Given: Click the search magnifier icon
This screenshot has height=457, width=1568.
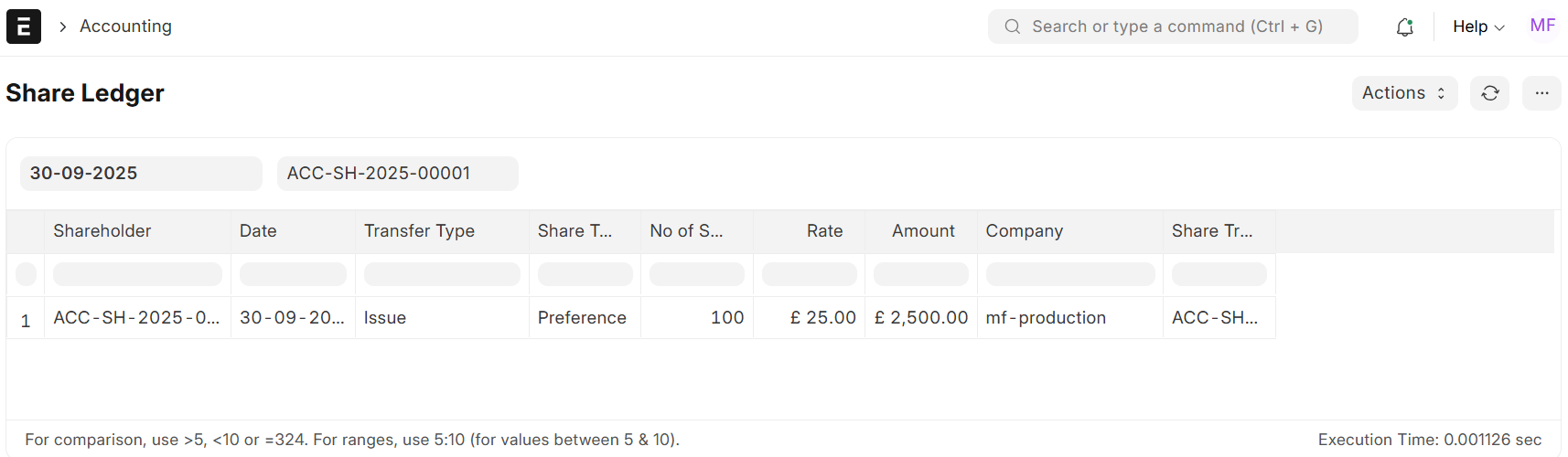Looking at the screenshot, I should tap(1012, 27).
